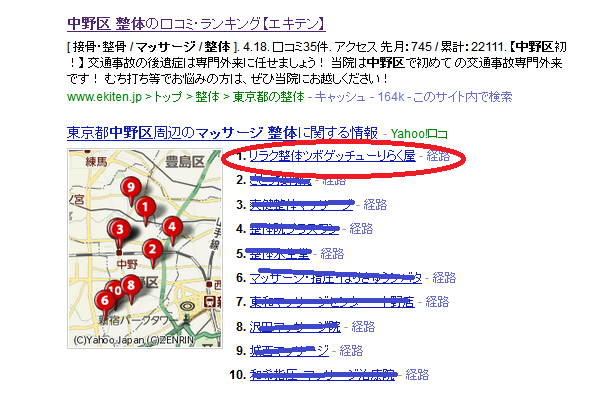This screenshot has height=400, width=600.
Task: Click map pin number 2
Action: [x=153, y=250]
